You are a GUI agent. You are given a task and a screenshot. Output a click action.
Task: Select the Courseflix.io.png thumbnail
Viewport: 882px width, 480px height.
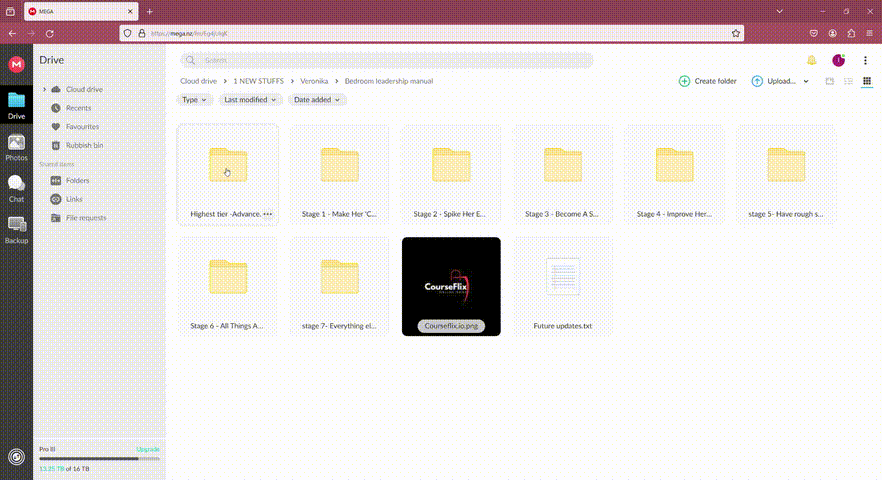[451, 286]
